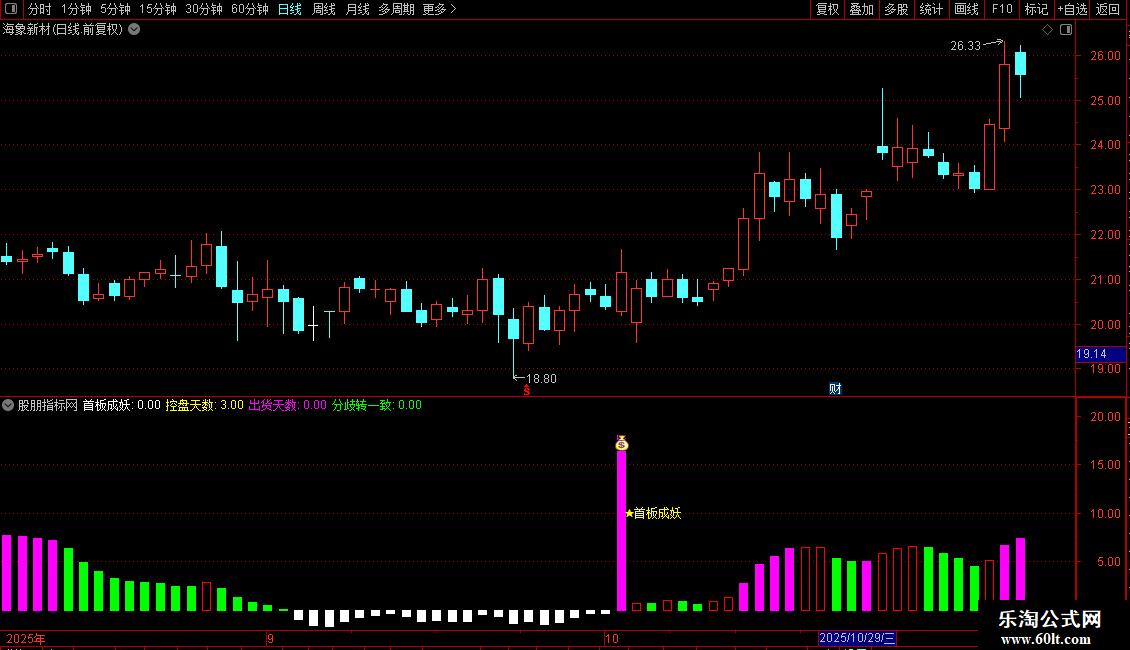Screen dimensions: 1130x650
Task: Open the 多股 multi-stock view
Action: (x=896, y=9)
